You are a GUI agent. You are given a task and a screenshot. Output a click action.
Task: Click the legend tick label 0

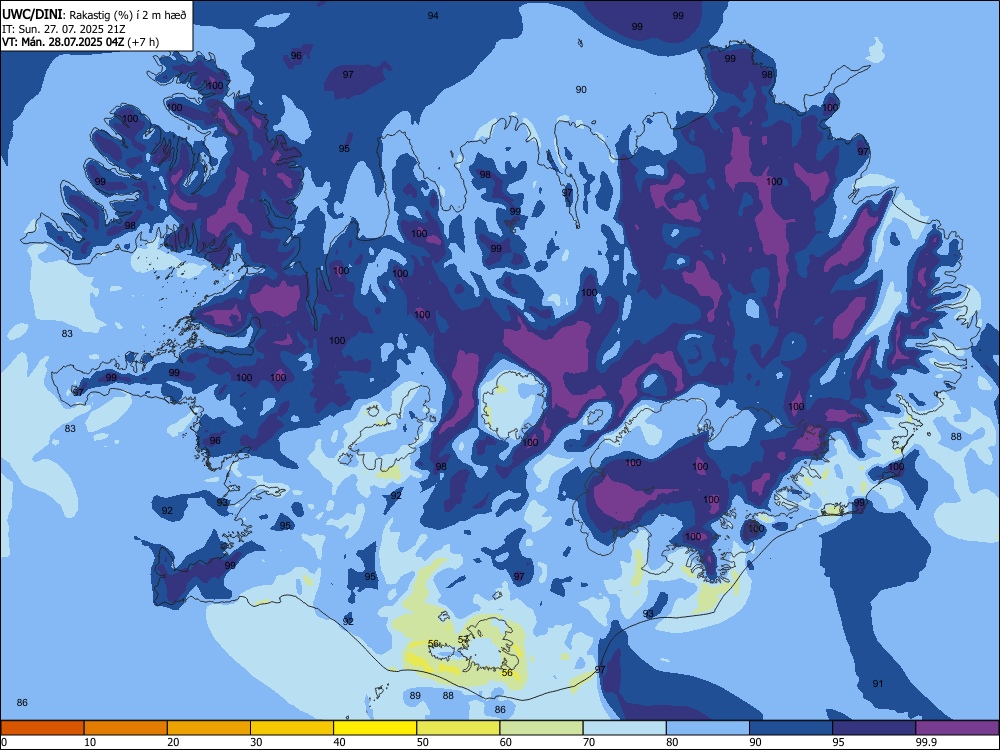pyautogui.click(x=4, y=742)
